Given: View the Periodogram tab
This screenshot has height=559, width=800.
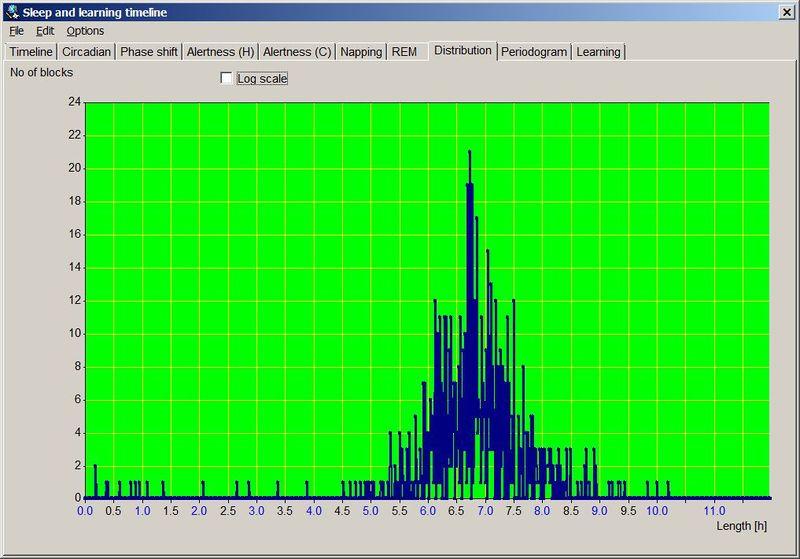Looking at the screenshot, I should [535, 52].
